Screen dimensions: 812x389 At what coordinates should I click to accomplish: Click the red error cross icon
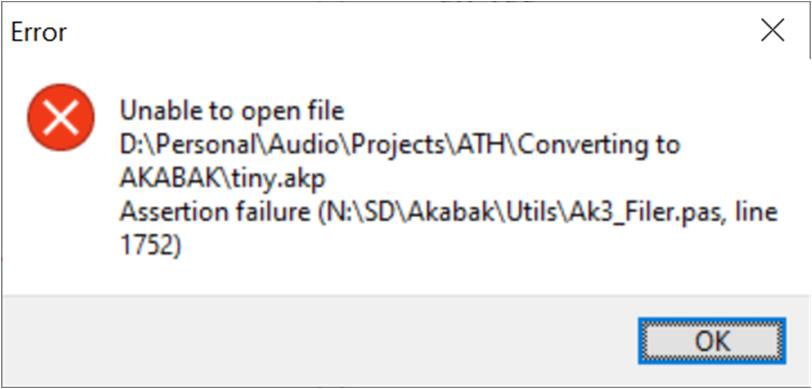(61, 117)
